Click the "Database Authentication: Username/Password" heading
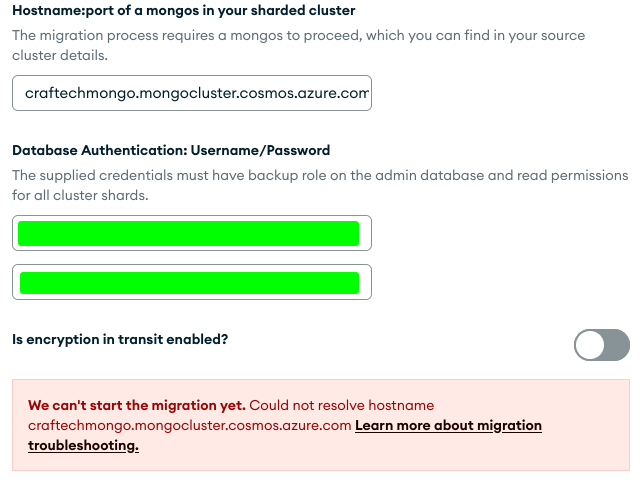The width and height of the screenshot is (644, 486). tap(171, 151)
